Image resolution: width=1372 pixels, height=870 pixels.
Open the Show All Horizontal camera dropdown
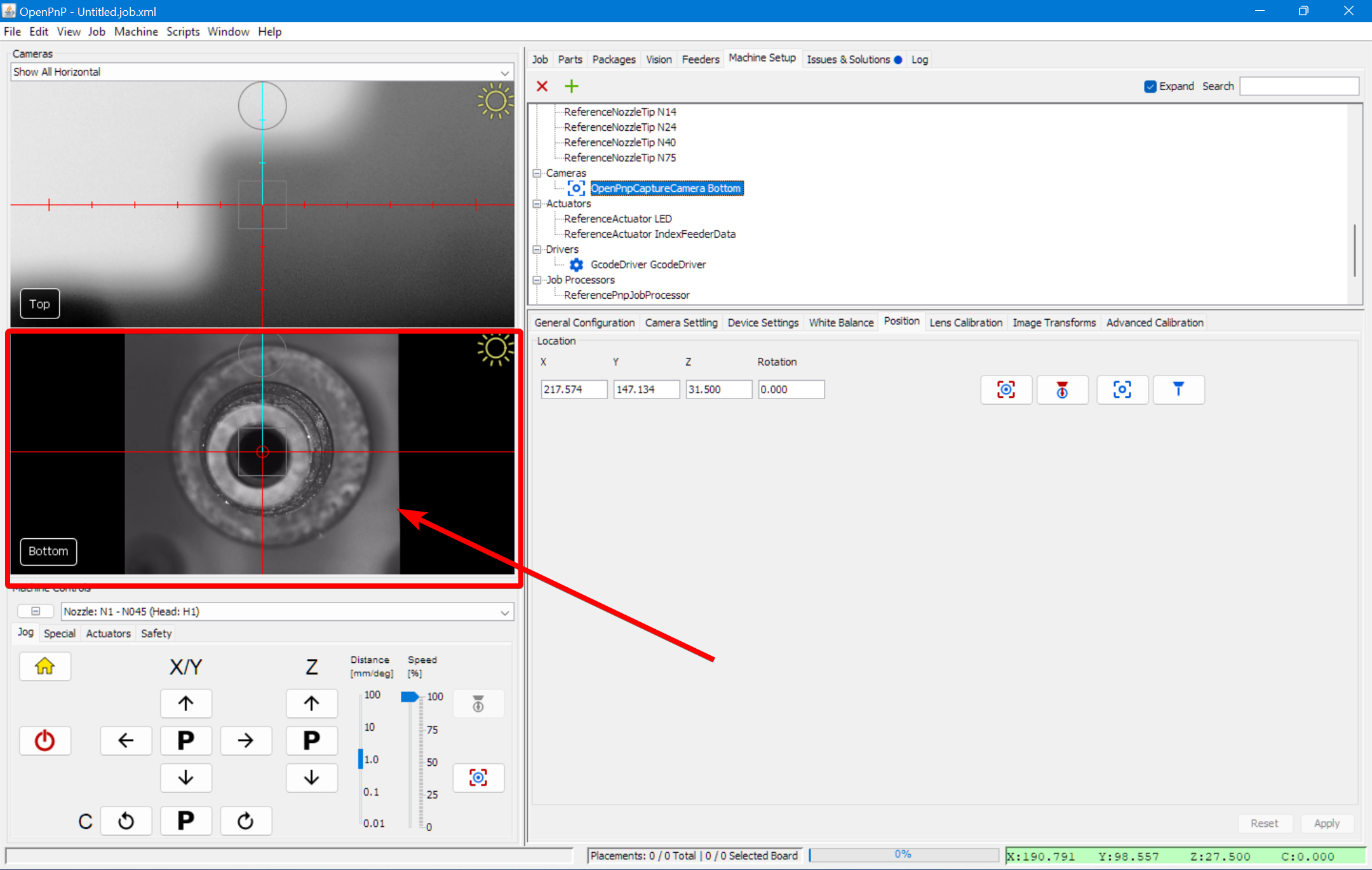[504, 72]
